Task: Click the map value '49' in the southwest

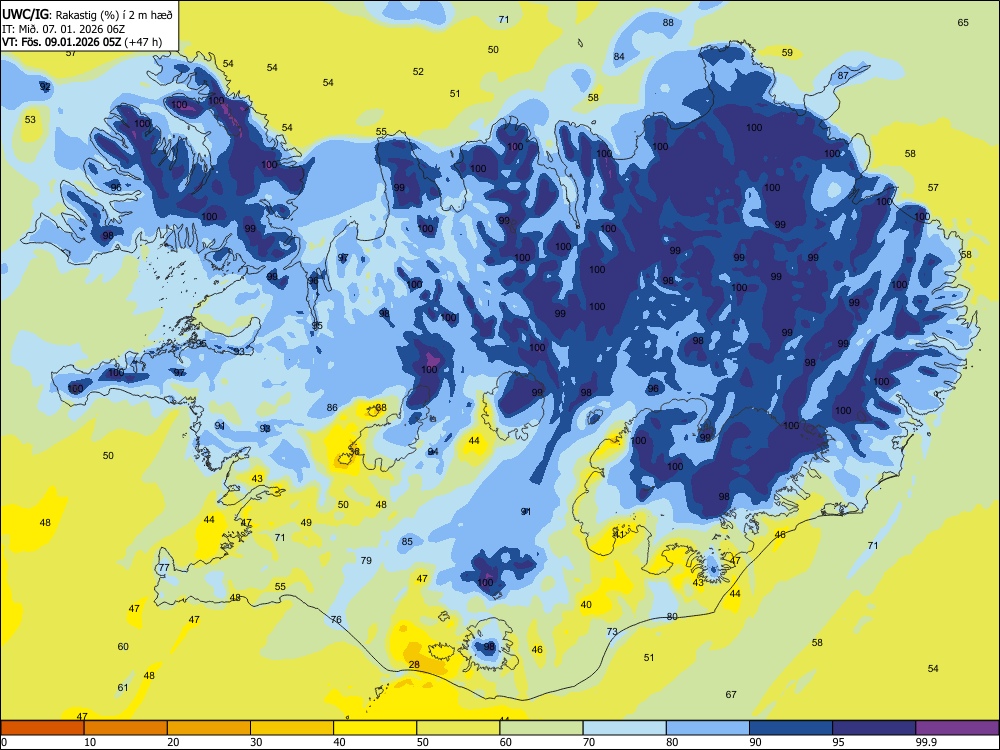Action: [x=305, y=522]
